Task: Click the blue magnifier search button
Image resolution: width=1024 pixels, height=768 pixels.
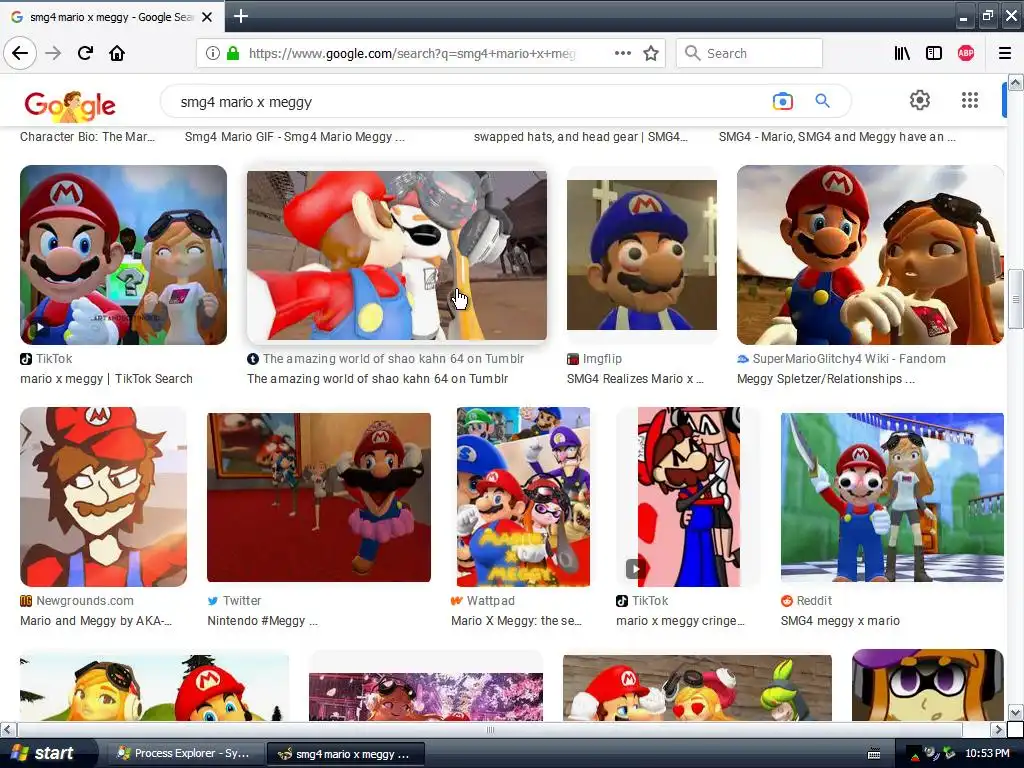Action: (822, 101)
